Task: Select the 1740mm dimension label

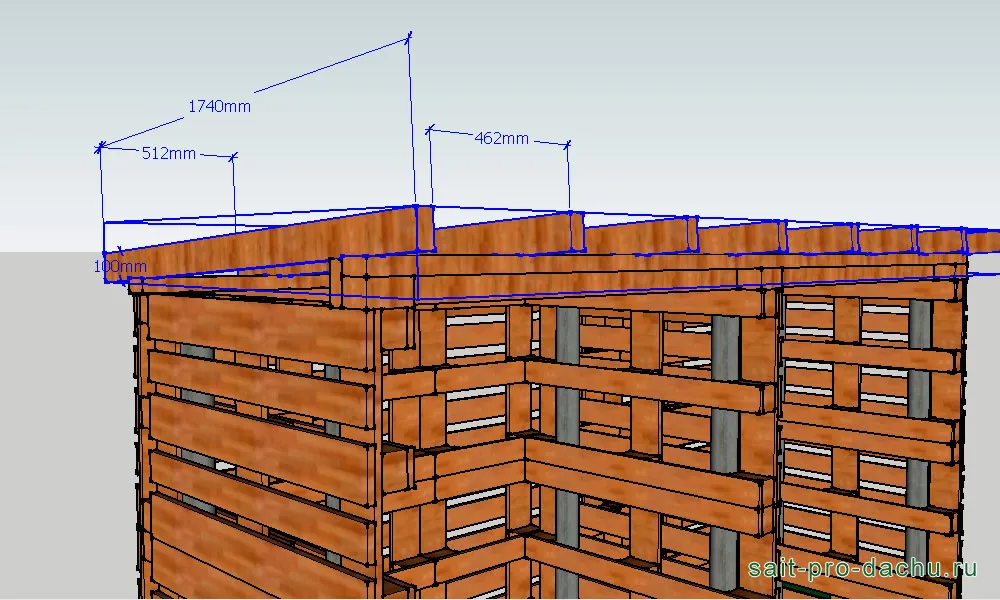Action: pyautogui.click(x=219, y=106)
